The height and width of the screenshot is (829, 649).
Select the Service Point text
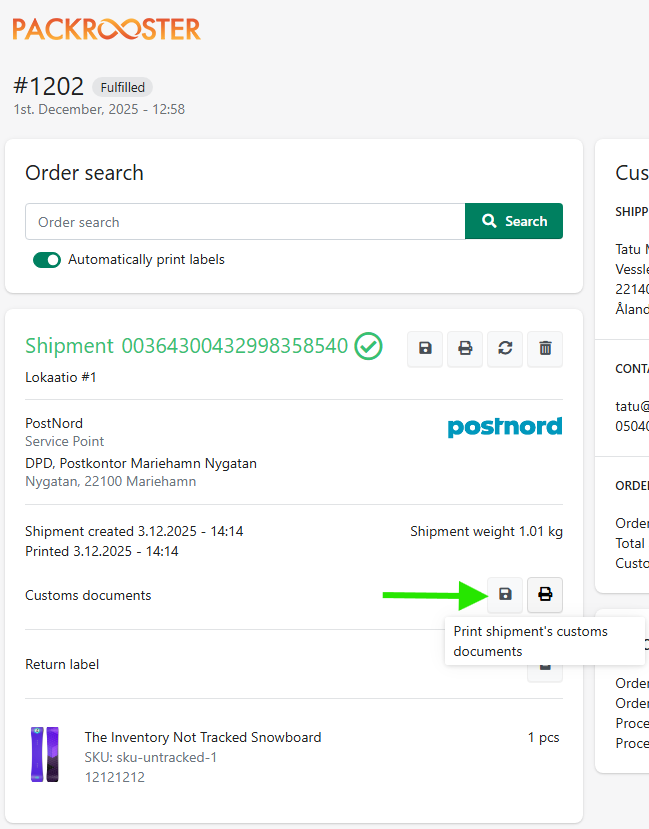pyautogui.click(x=64, y=441)
